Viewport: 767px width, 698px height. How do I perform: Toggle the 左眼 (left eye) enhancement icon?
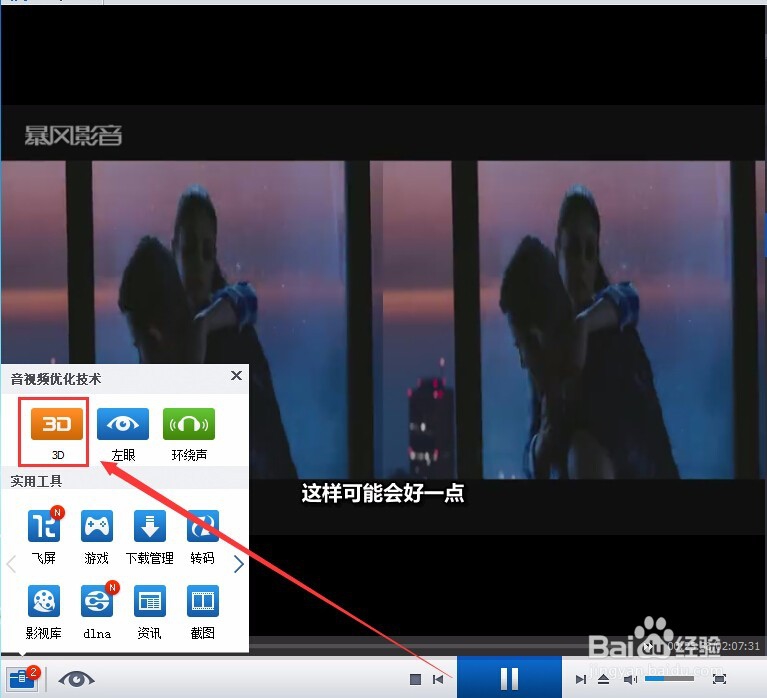tap(123, 424)
